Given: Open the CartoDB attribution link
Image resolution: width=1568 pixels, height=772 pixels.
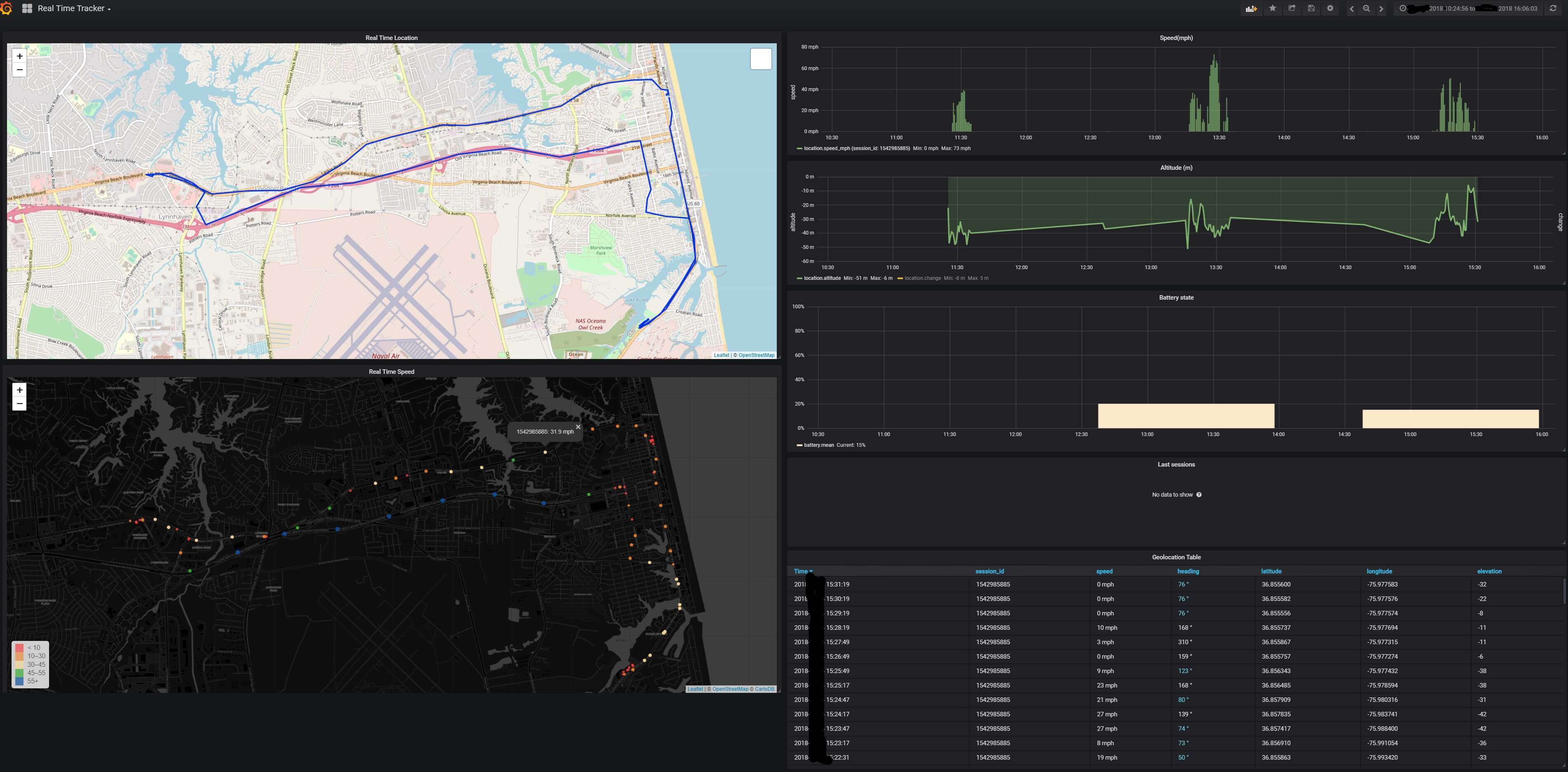Looking at the screenshot, I should [764, 689].
